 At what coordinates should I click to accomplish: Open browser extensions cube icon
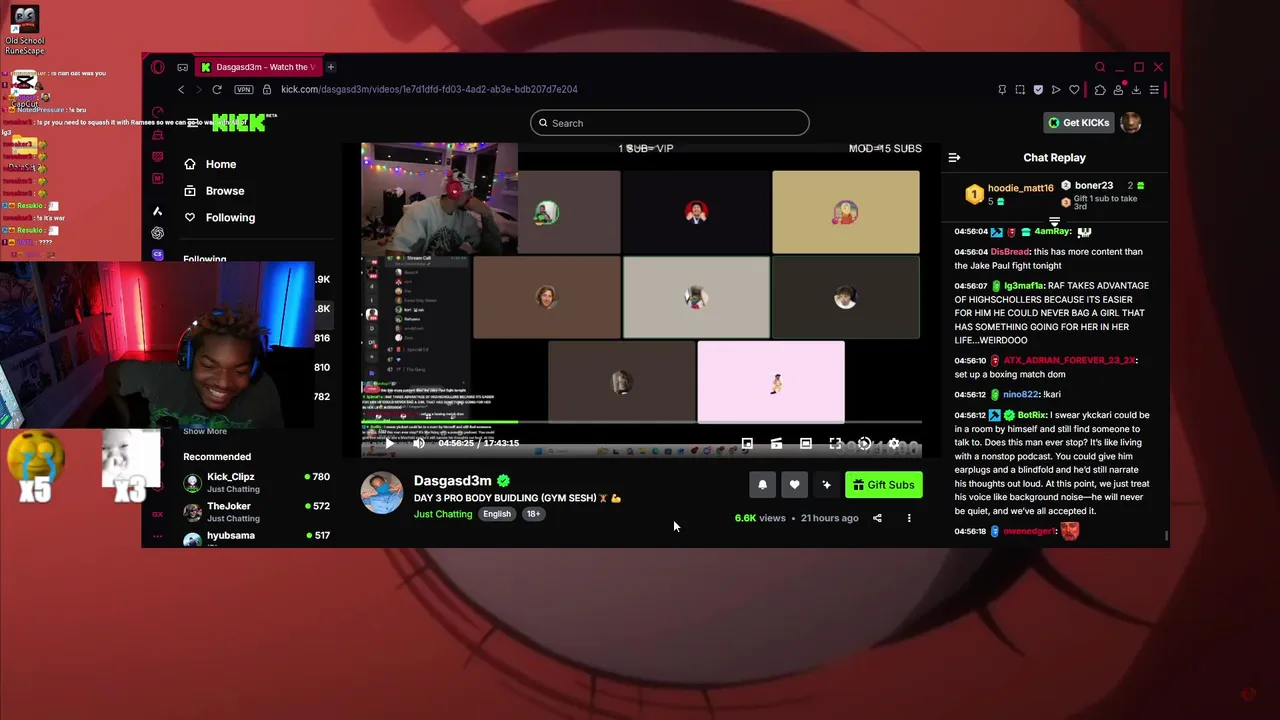[x=1100, y=89]
